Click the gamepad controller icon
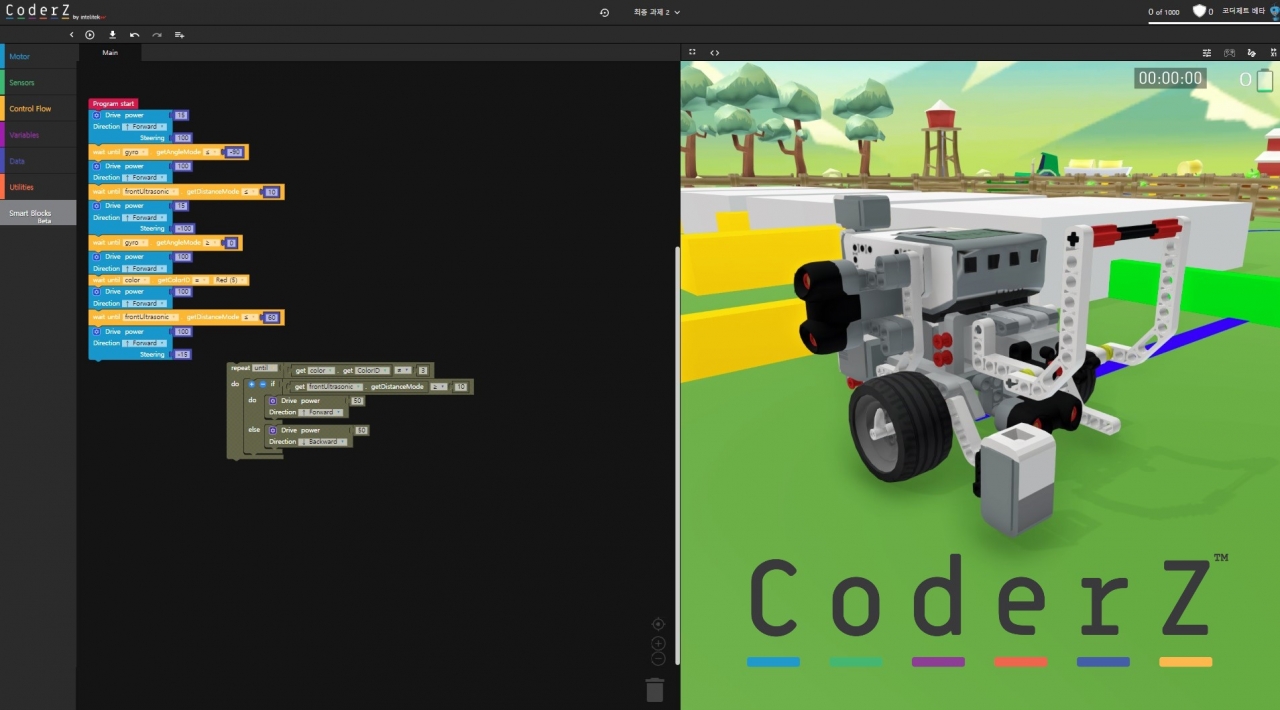 [1229, 53]
